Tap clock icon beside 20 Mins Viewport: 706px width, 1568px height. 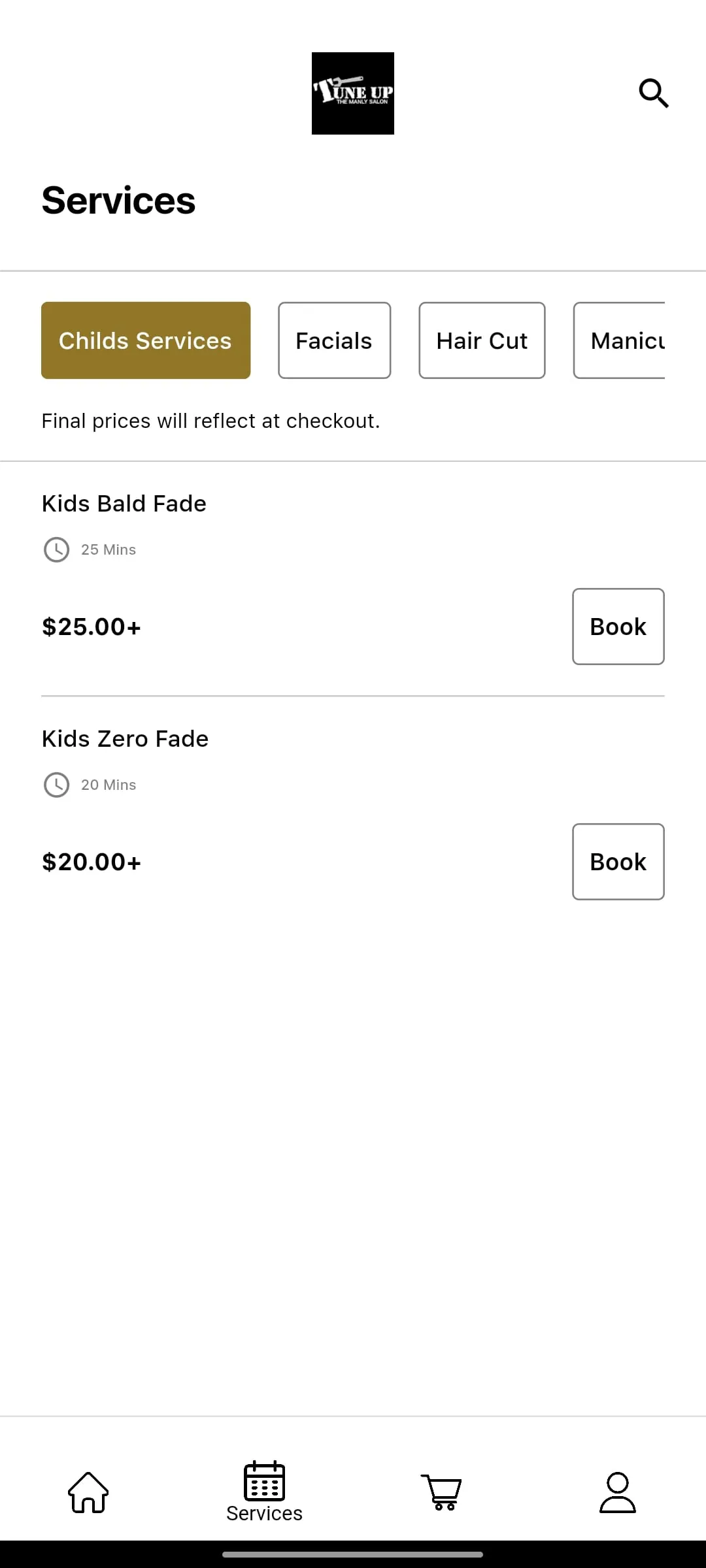click(56, 785)
